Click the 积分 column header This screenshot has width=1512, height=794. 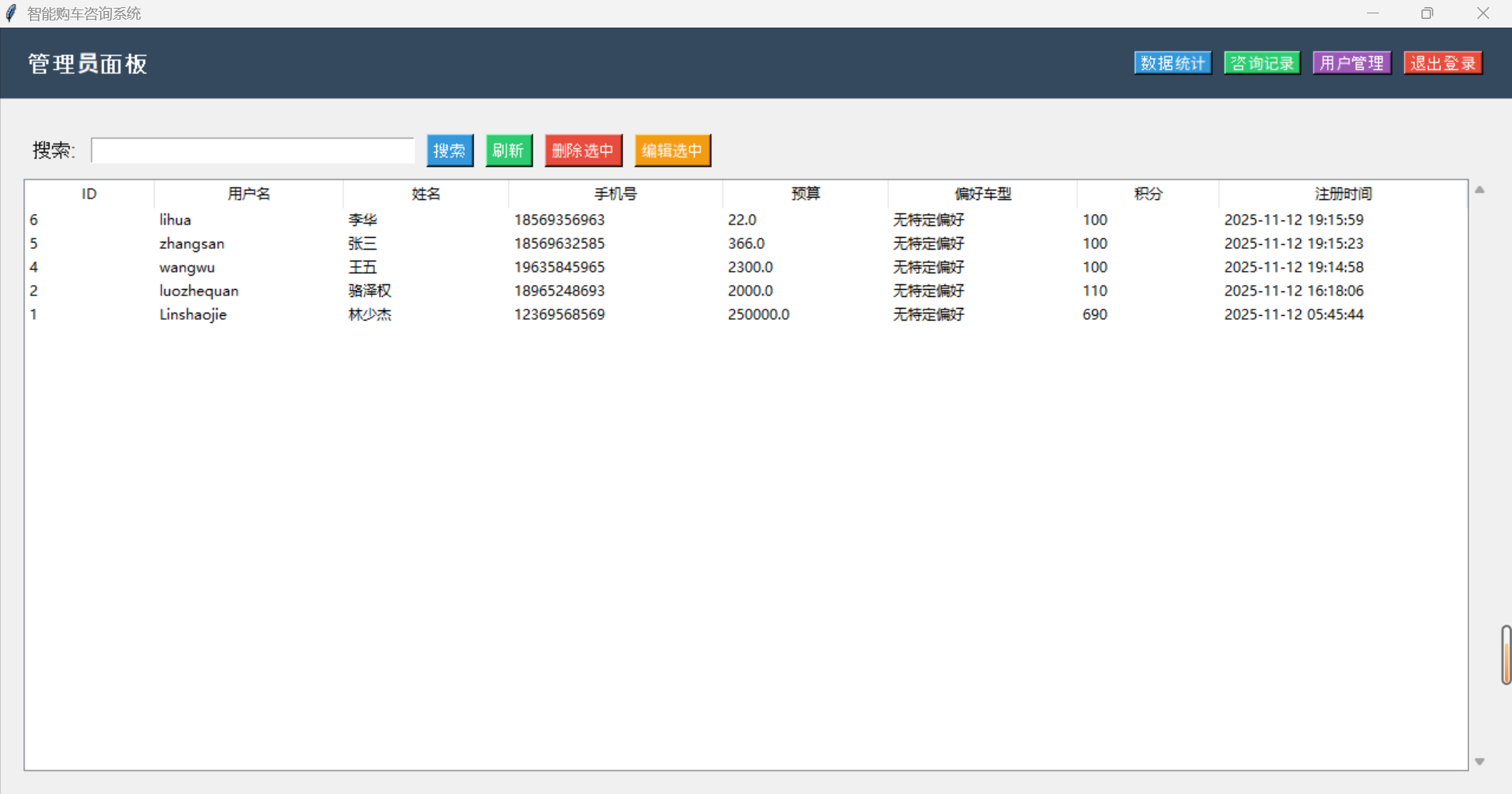(1147, 194)
